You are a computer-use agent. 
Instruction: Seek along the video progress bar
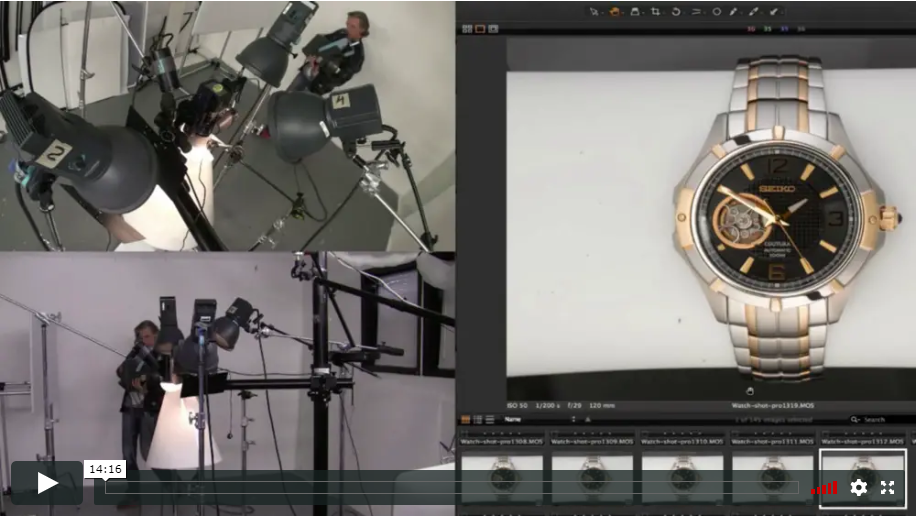pyautogui.click(x=451, y=487)
